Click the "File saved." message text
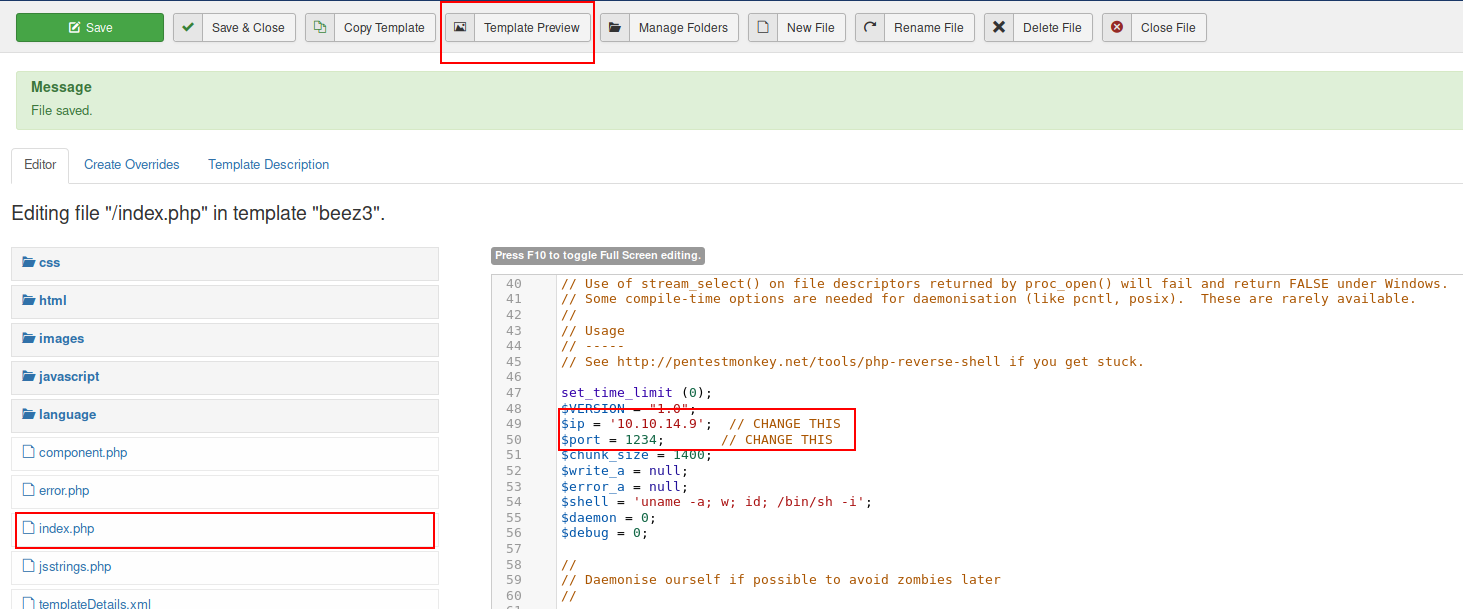The height and width of the screenshot is (609, 1463). (62, 110)
